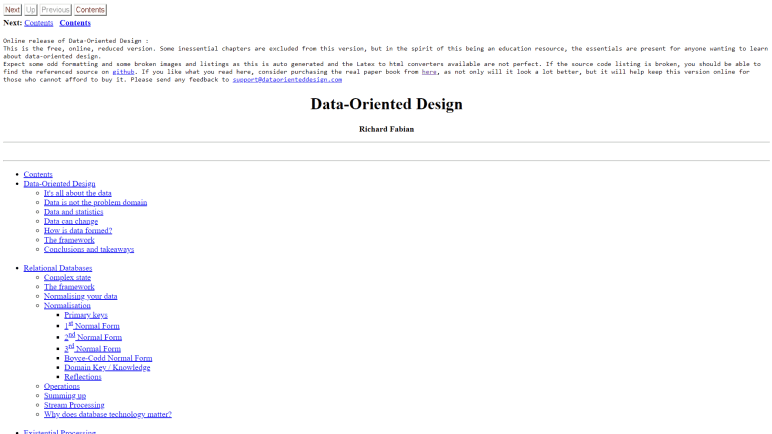This screenshot has height=434, width=772.
Task: Go to 'It's all about the data'
Action: coord(77,193)
